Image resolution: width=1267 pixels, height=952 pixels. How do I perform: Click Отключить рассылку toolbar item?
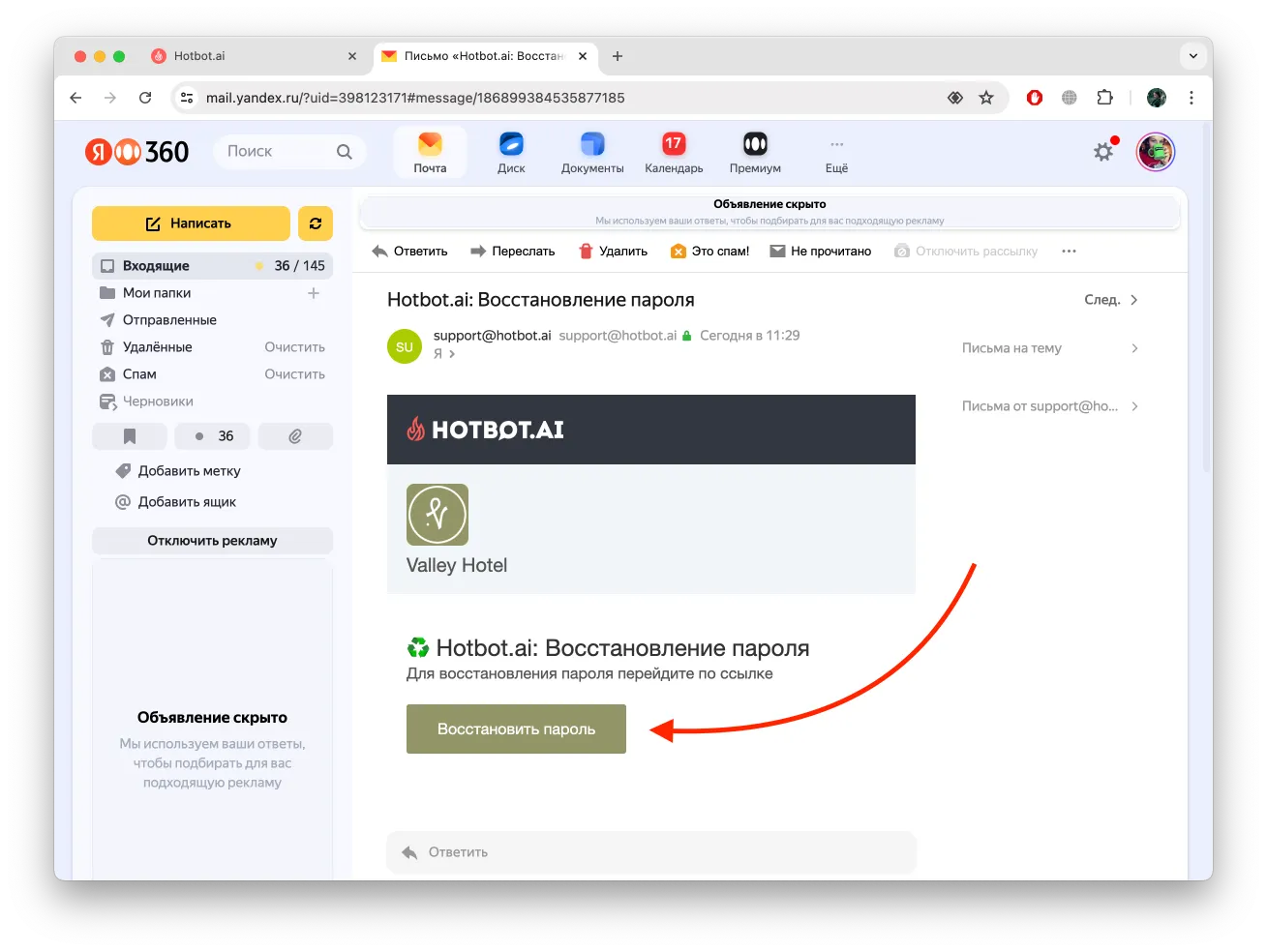tap(966, 252)
